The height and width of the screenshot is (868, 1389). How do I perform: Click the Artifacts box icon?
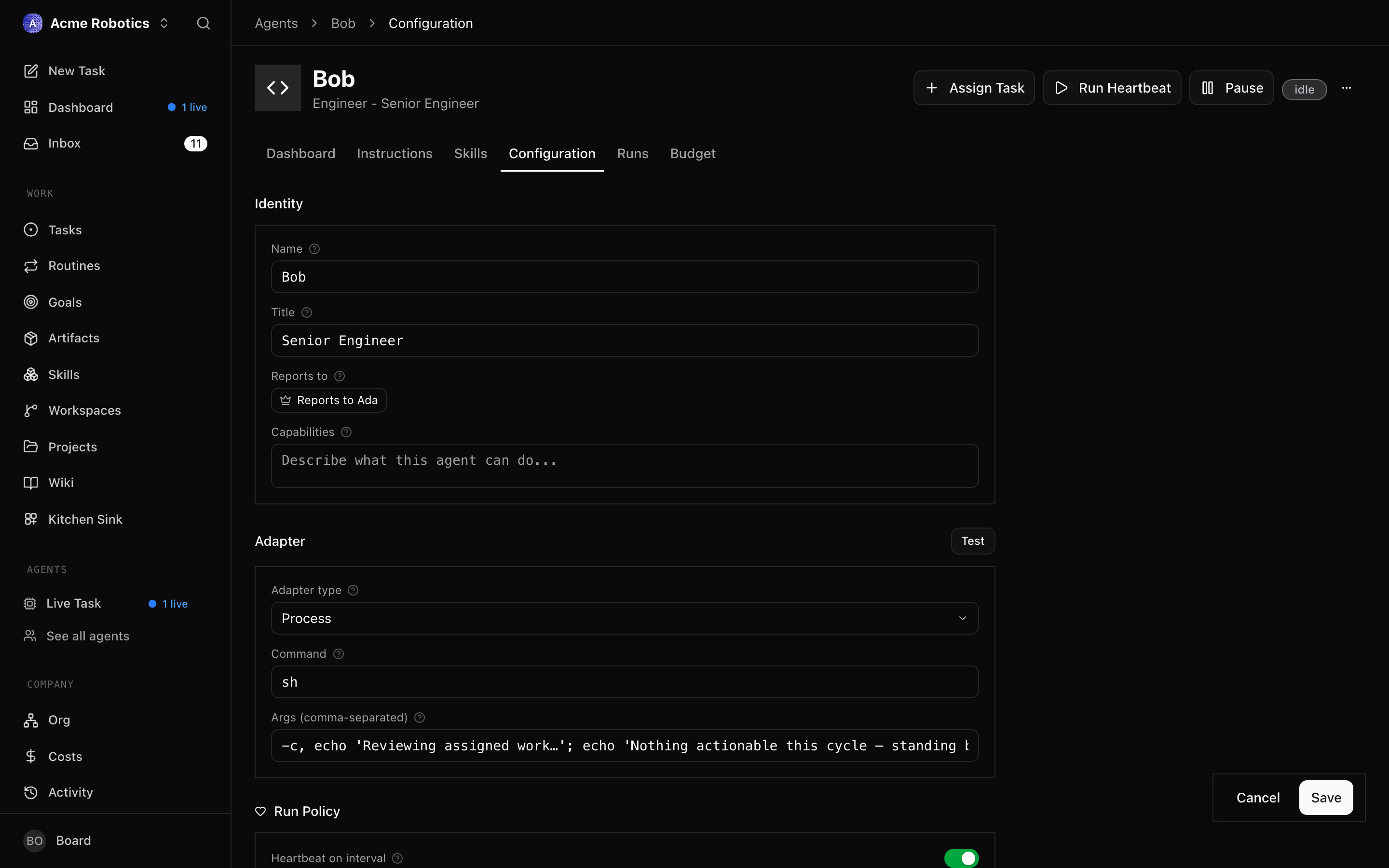pyautogui.click(x=31, y=338)
